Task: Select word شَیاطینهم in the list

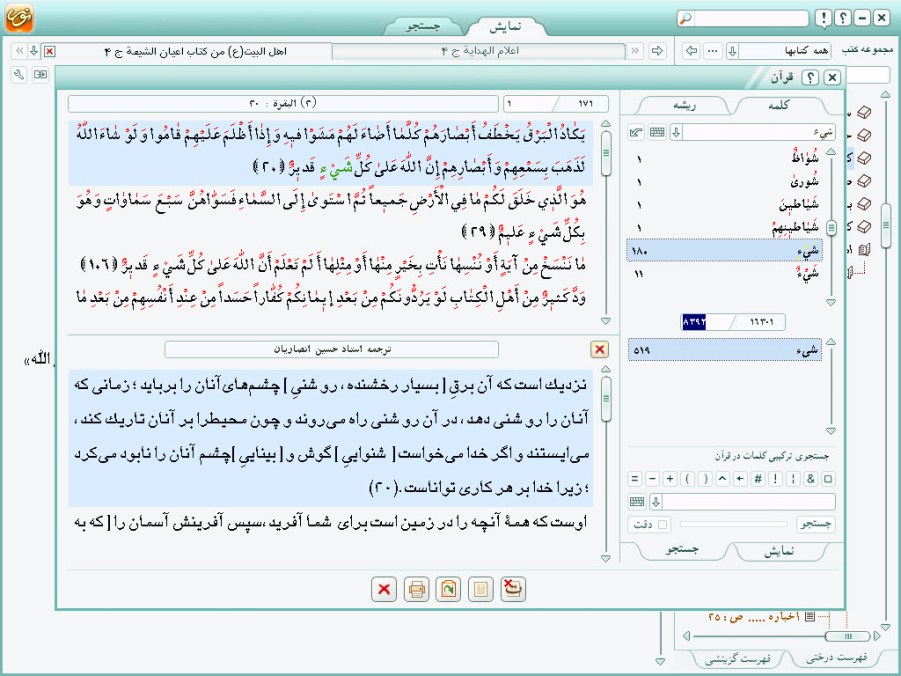Action: click(x=725, y=228)
